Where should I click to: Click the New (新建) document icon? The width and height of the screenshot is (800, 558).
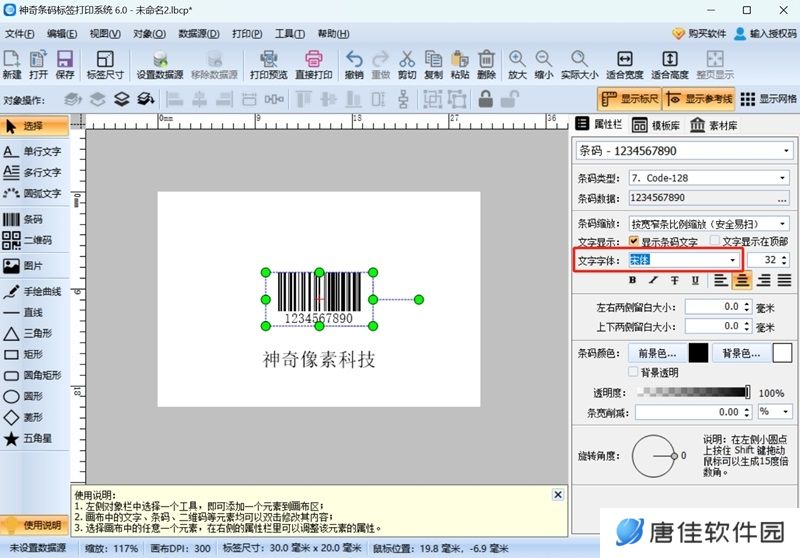point(12,64)
